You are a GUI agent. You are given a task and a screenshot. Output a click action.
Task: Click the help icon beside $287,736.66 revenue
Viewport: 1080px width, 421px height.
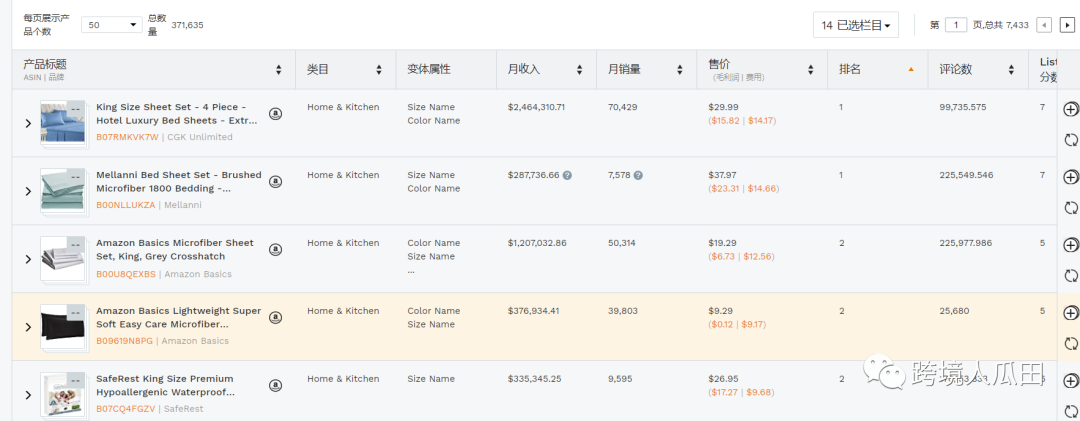click(567, 175)
